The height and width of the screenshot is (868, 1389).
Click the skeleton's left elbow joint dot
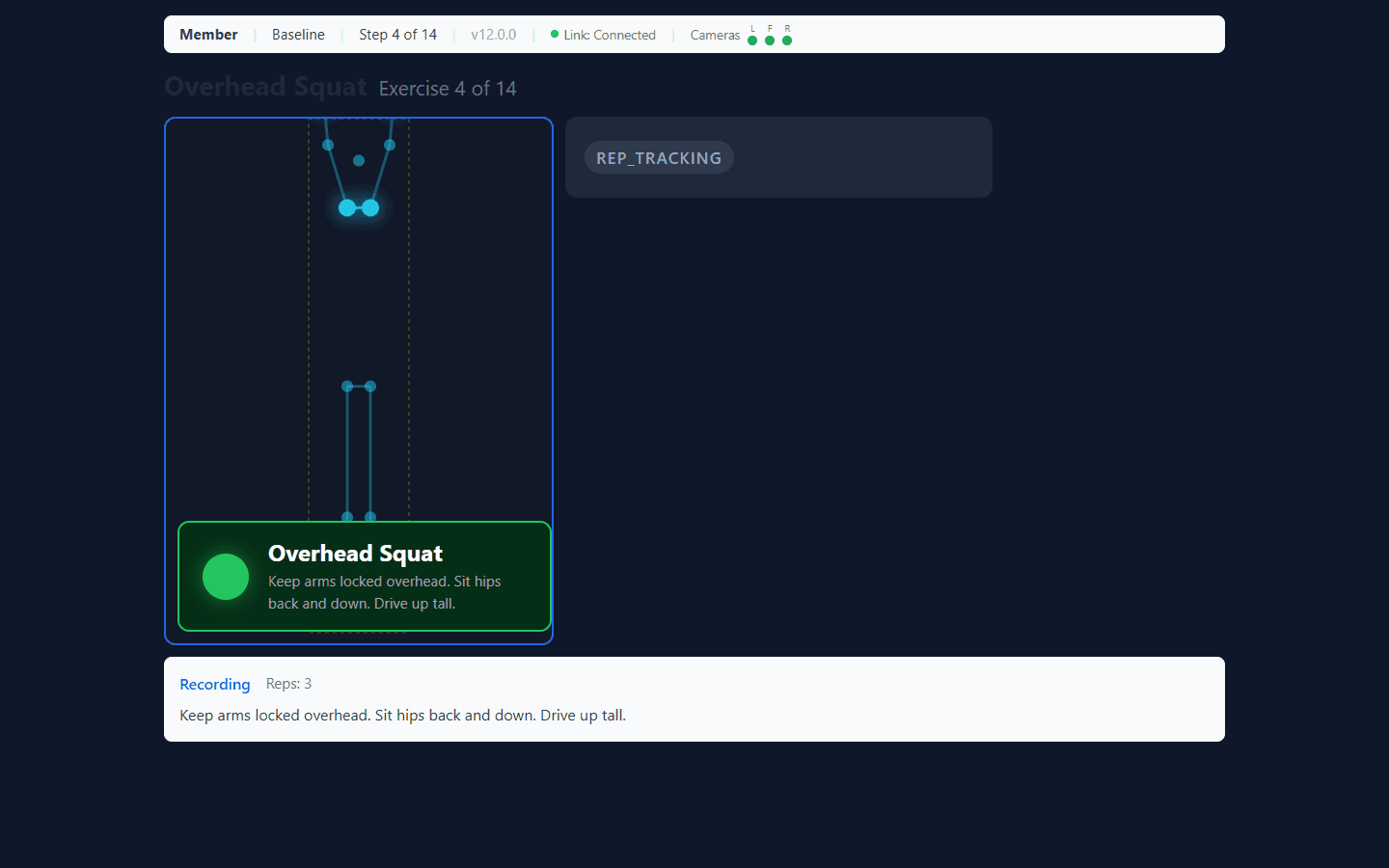328,145
